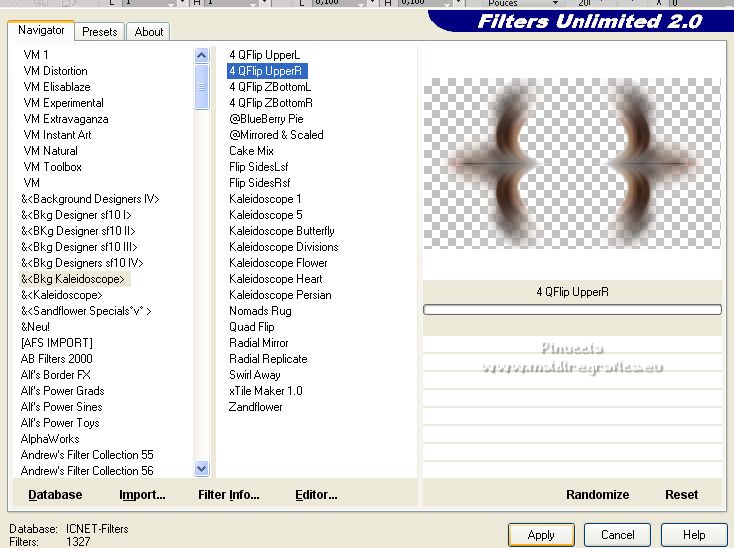Choose the 4 QFlip UpperL filter
734x548 pixels.
pyautogui.click(x=264, y=55)
